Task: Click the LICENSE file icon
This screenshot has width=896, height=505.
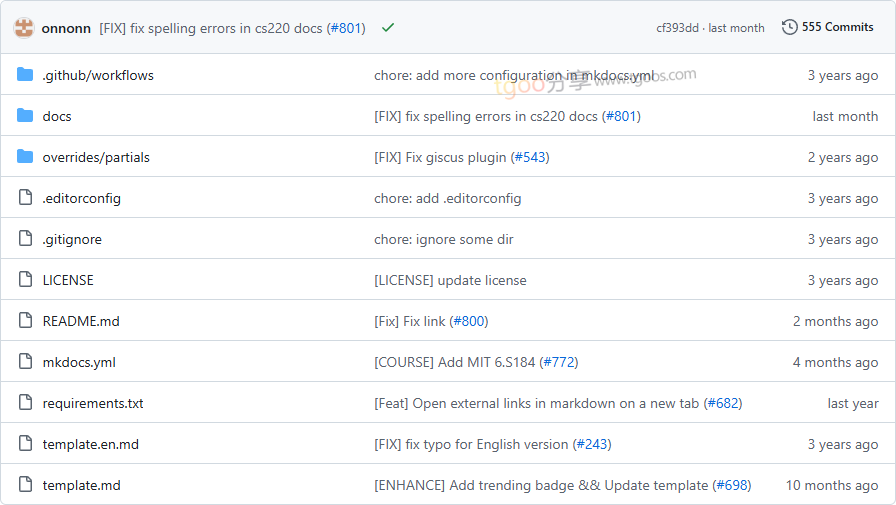Action: click(25, 280)
